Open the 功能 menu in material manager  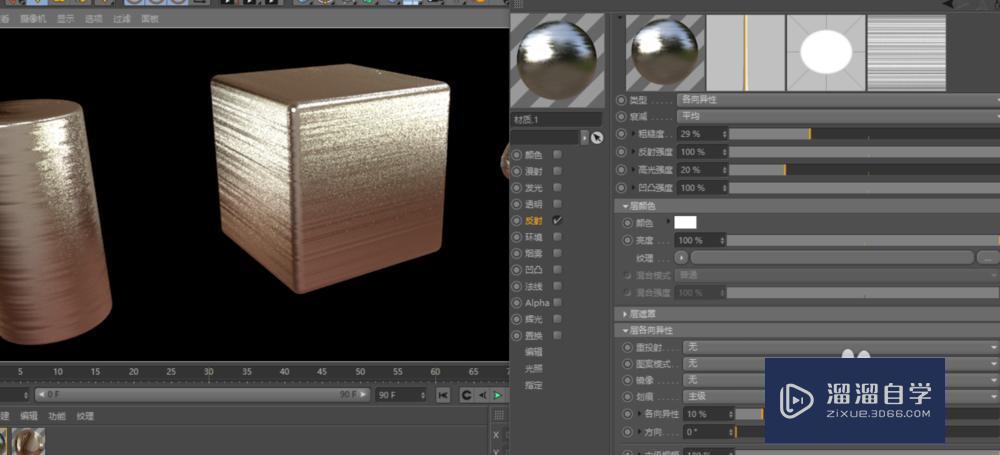point(57,416)
